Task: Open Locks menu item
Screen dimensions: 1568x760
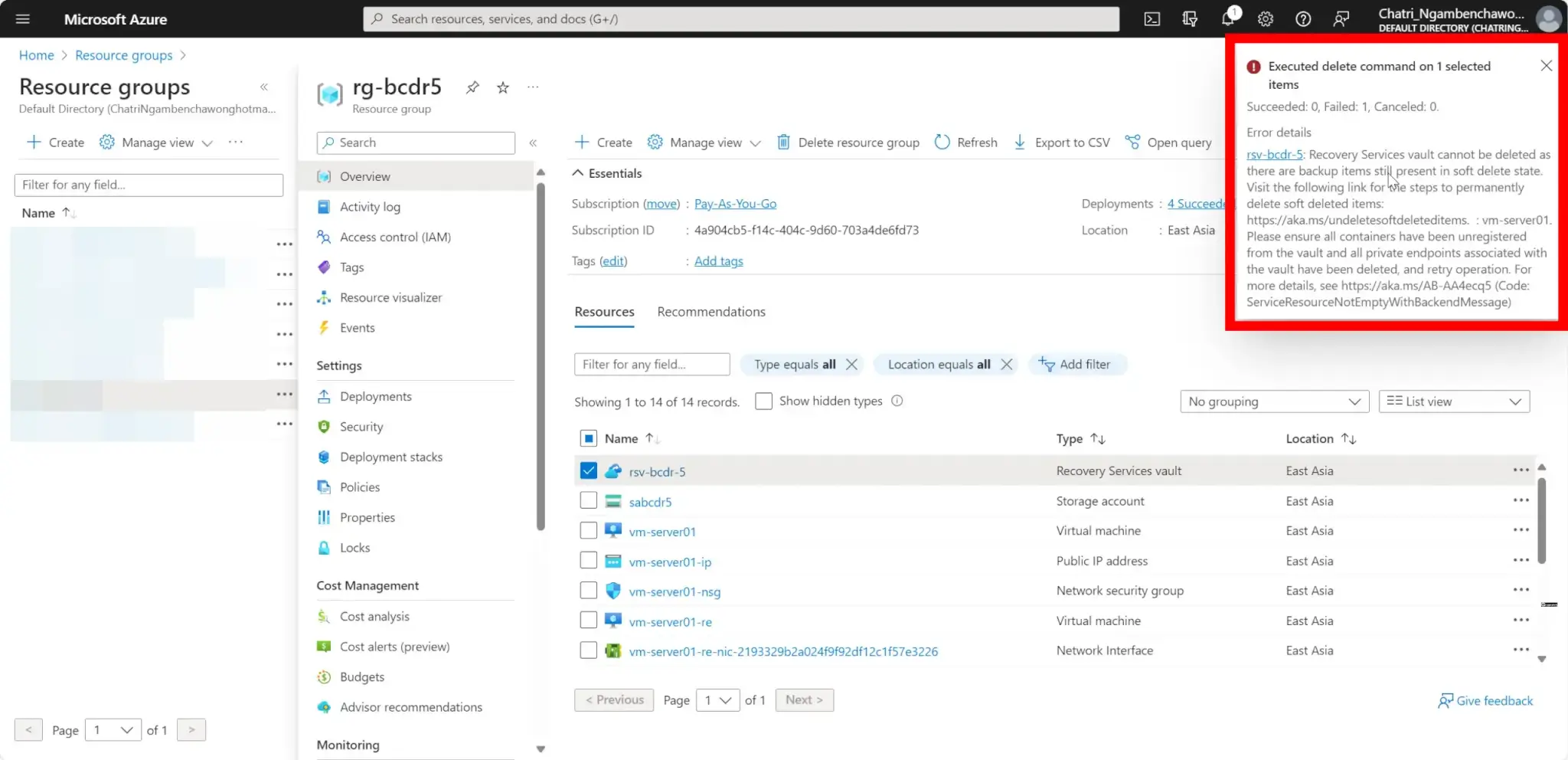Action: click(354, 548)
